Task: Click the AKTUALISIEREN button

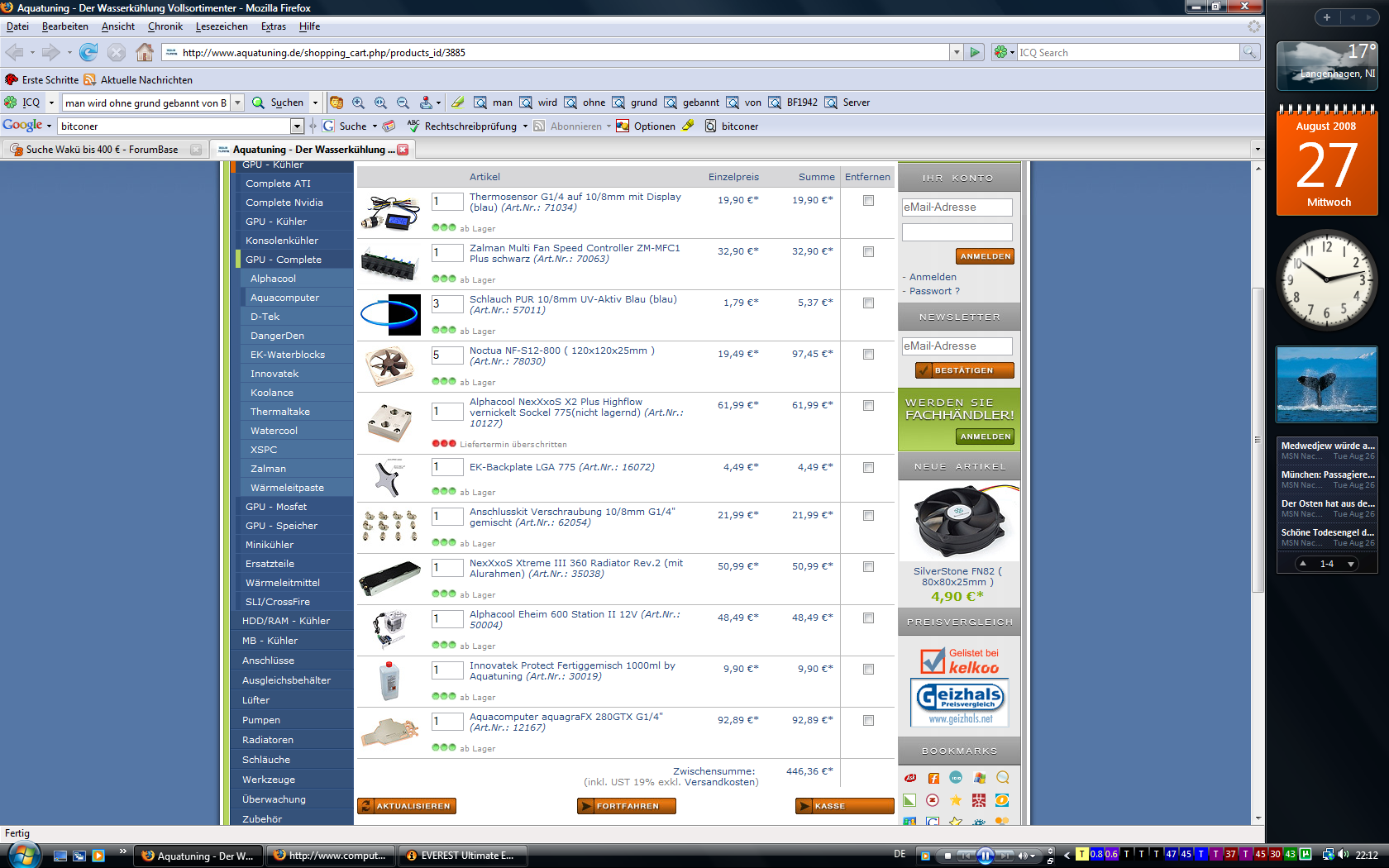Action: pyautogui.click(x=406, y=806)
